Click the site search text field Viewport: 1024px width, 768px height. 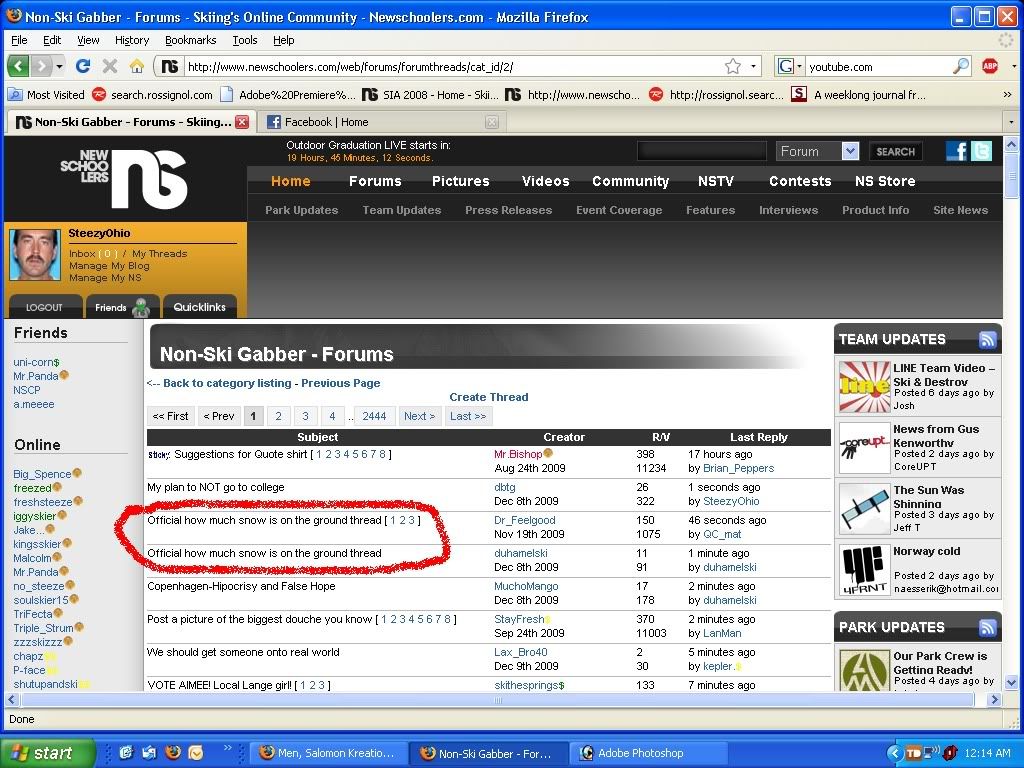tap(701, 151)
